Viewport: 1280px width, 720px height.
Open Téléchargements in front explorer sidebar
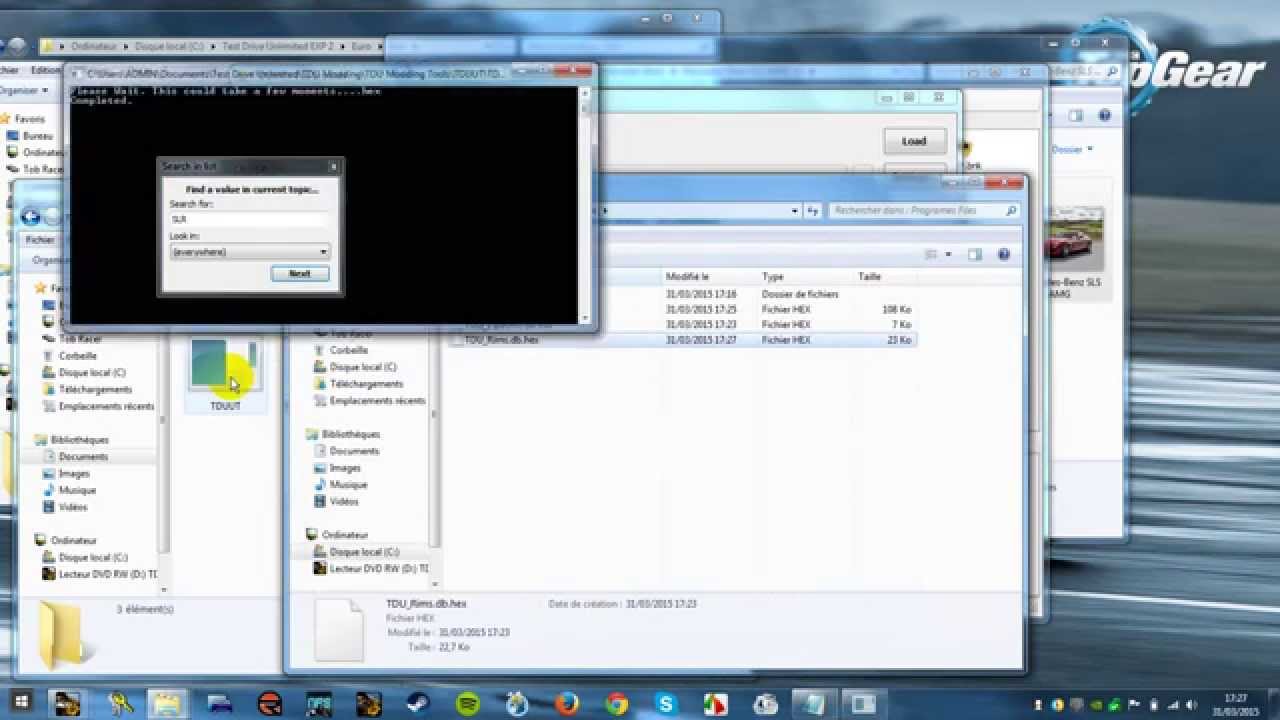[x=366, y=384]
